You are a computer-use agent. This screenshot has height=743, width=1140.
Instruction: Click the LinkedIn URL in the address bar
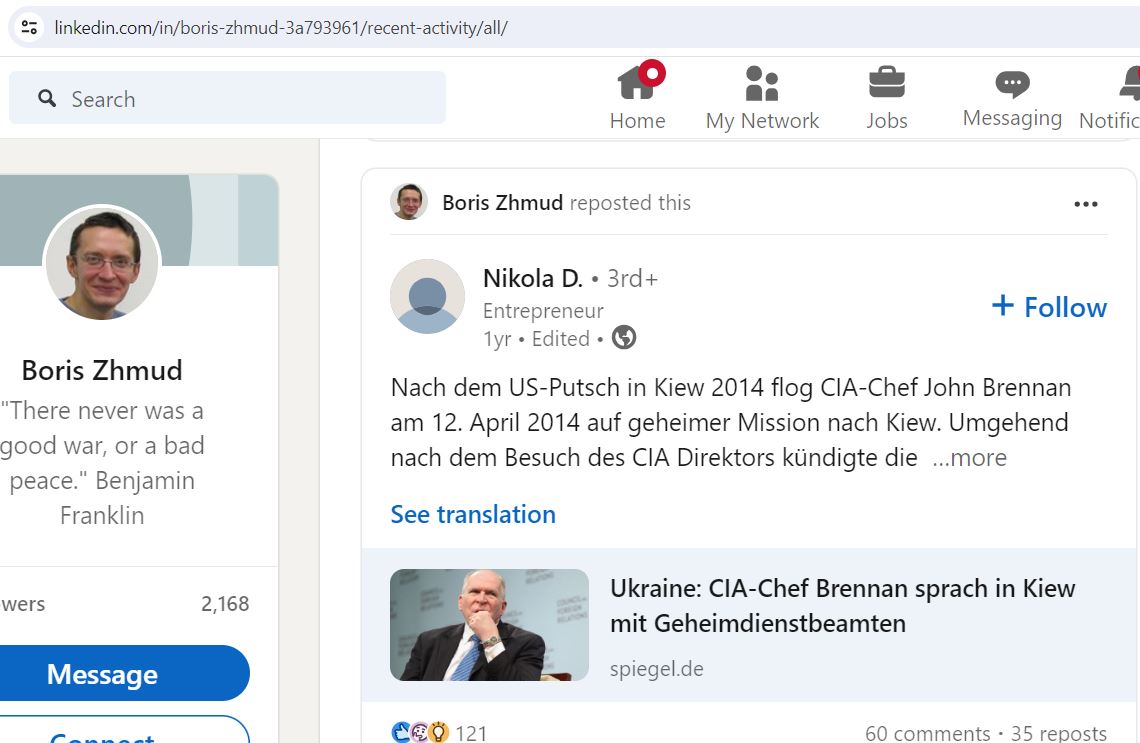(x=281, y=28)
